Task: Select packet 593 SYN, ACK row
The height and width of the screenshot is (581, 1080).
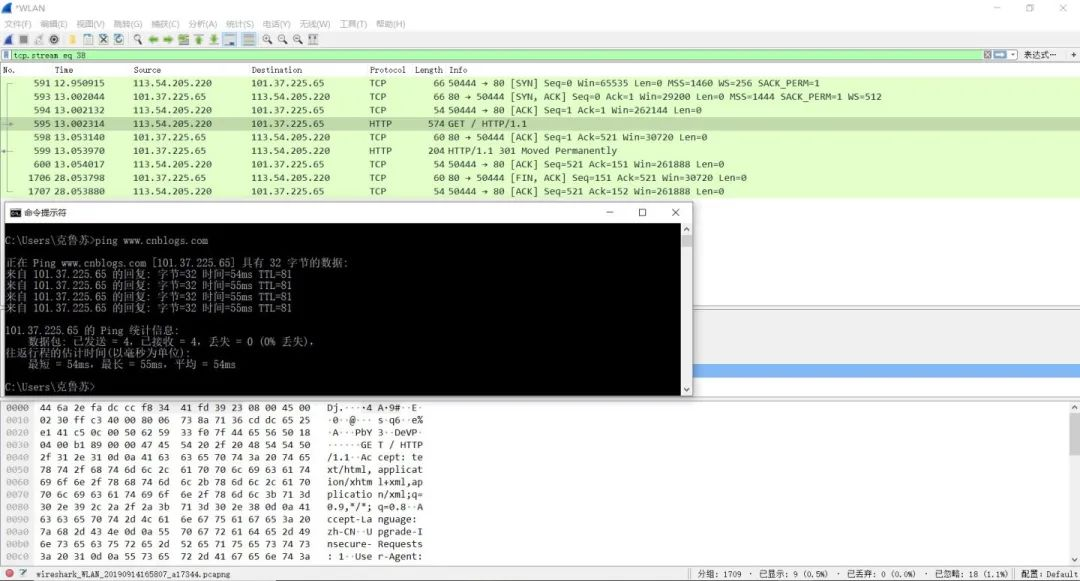Action: click(540, 96)
